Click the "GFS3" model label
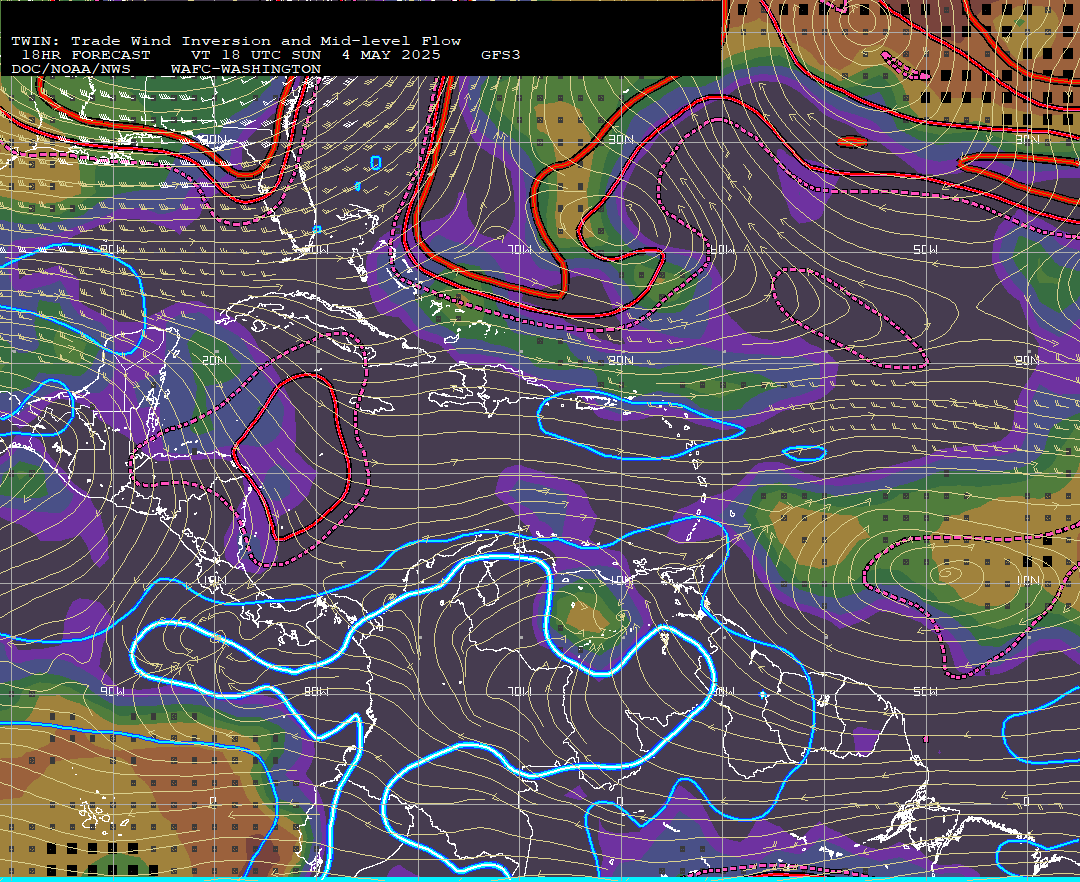Image resolution: width=1080 pixels, height=882 pixels. [501, 55]
